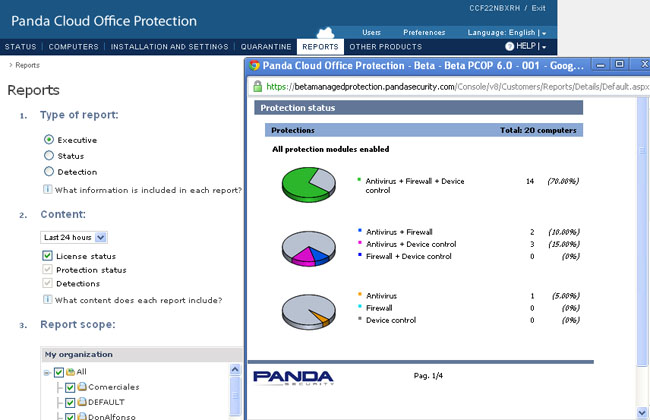Click the organization tree scroll up arrow

pyautogui.click(x=235, y=369)
